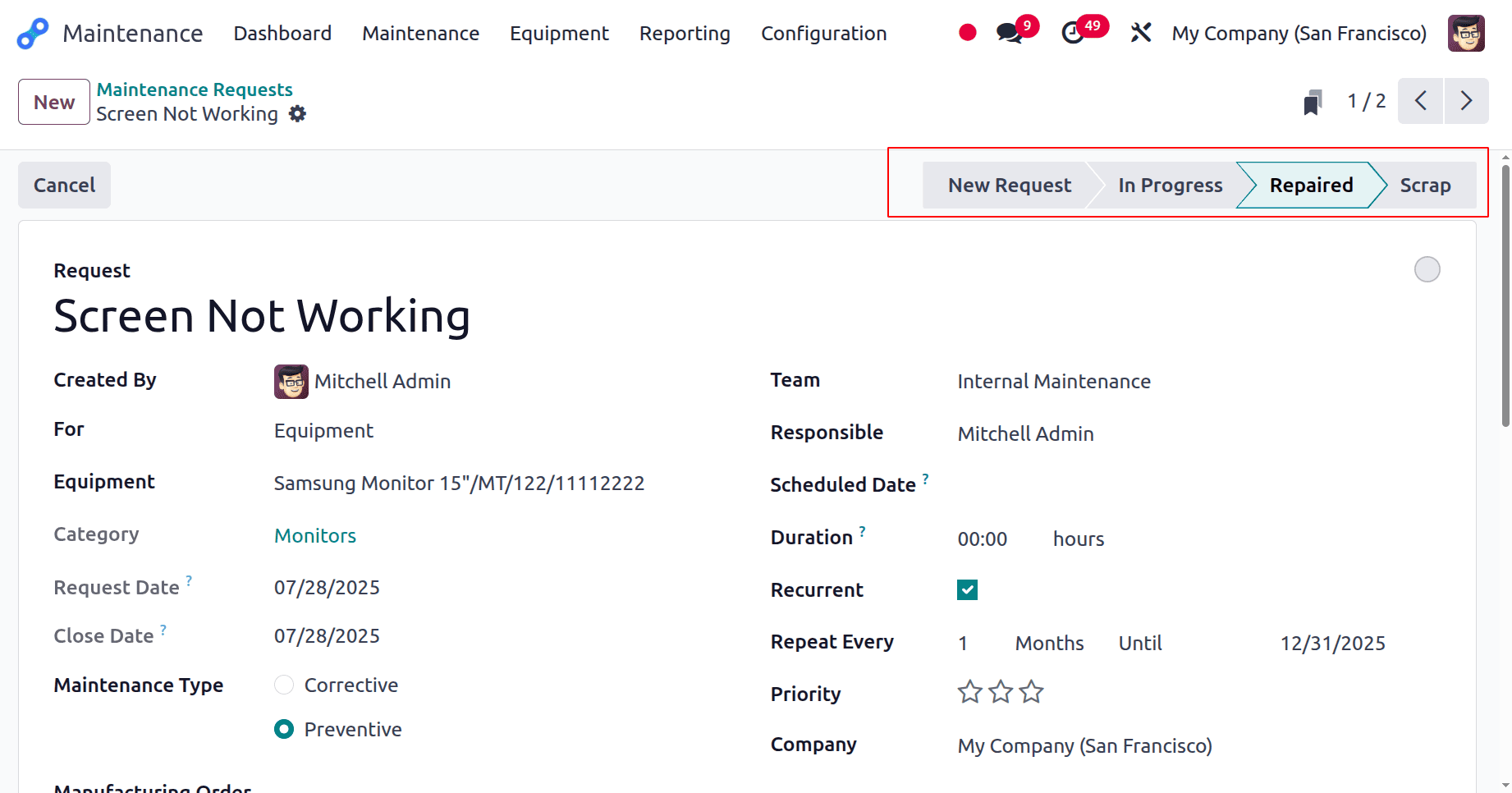Change the Until repeat type
Viewport: 1512px width, 793px height.
tap(1140, 644)
